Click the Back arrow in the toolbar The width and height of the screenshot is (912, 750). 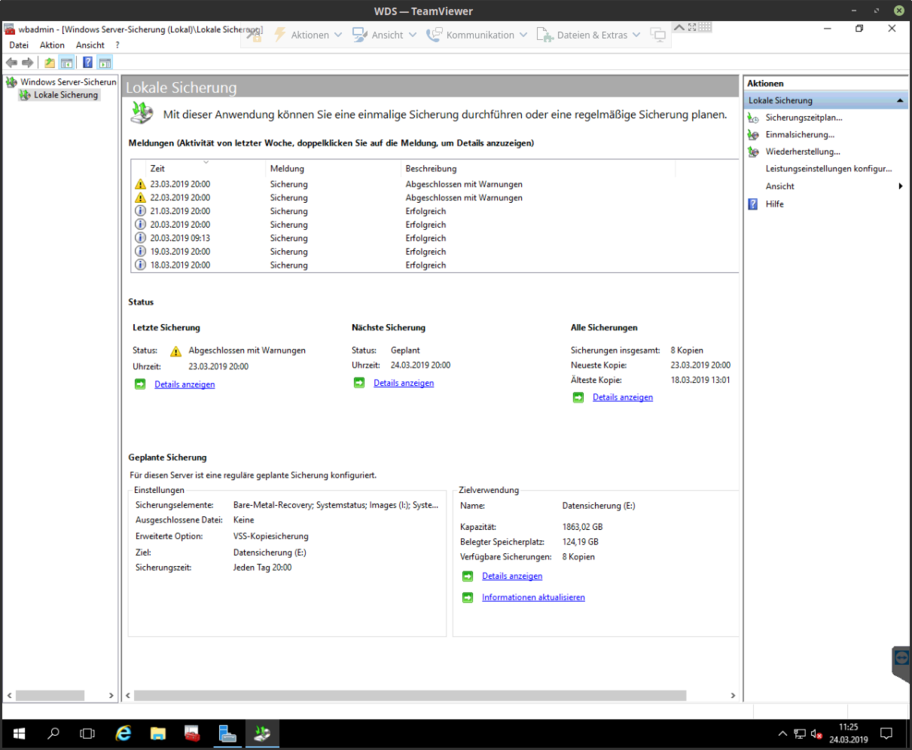coord(12,62)
